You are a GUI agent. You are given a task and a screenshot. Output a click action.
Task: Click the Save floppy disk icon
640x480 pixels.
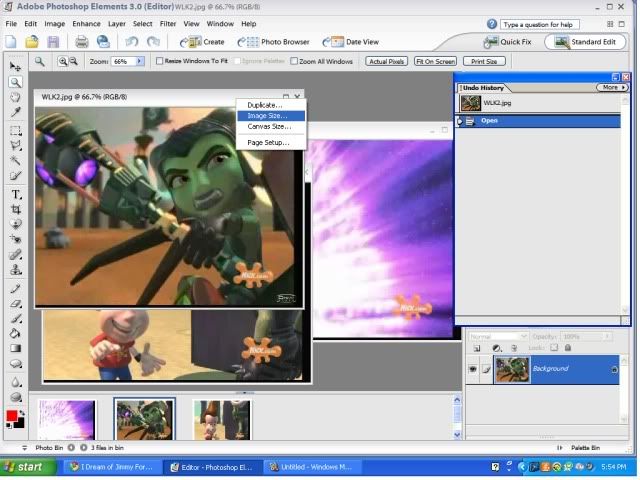click(x=52, y=41)
